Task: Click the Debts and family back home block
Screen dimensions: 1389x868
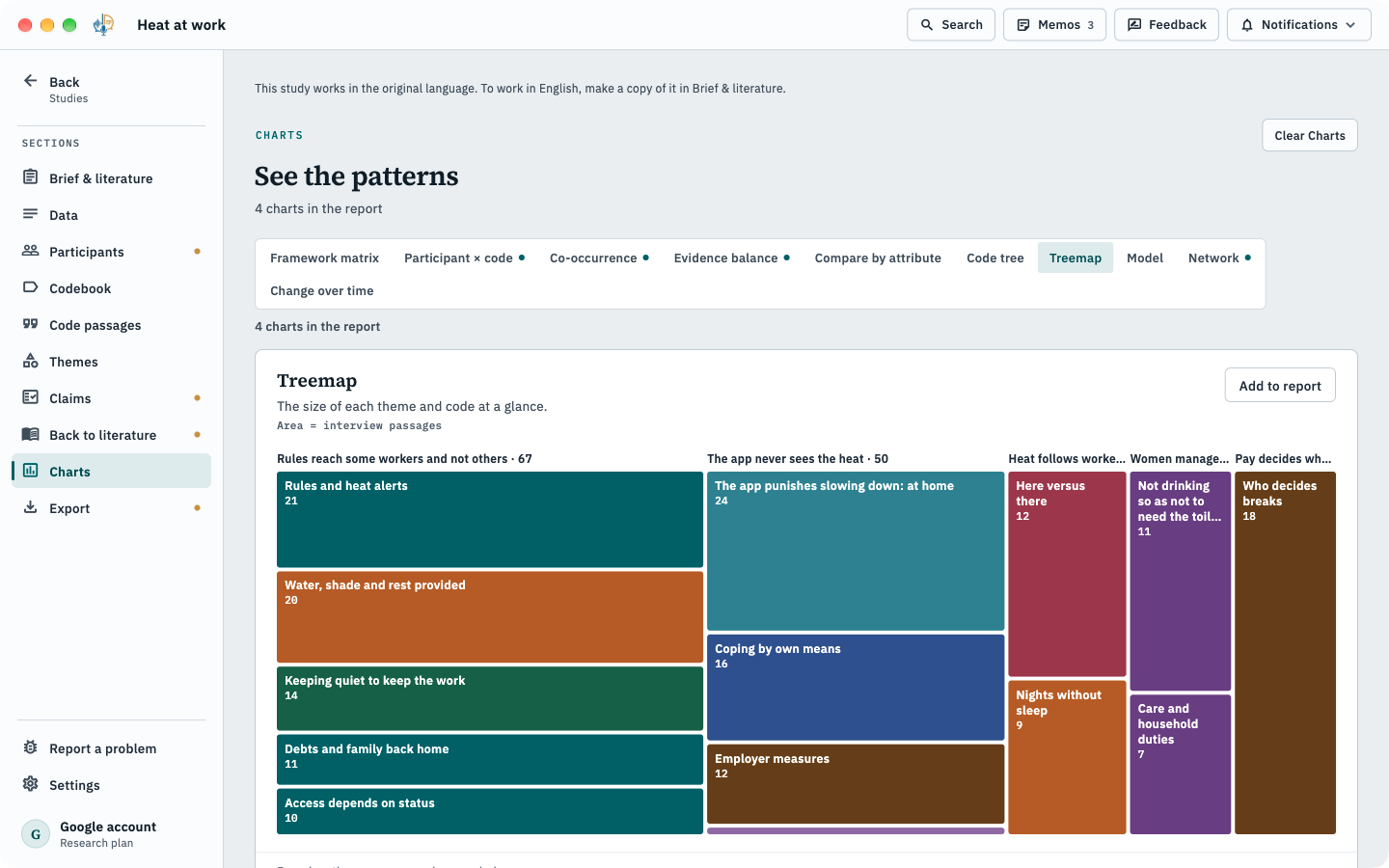Action: point(490,760)
